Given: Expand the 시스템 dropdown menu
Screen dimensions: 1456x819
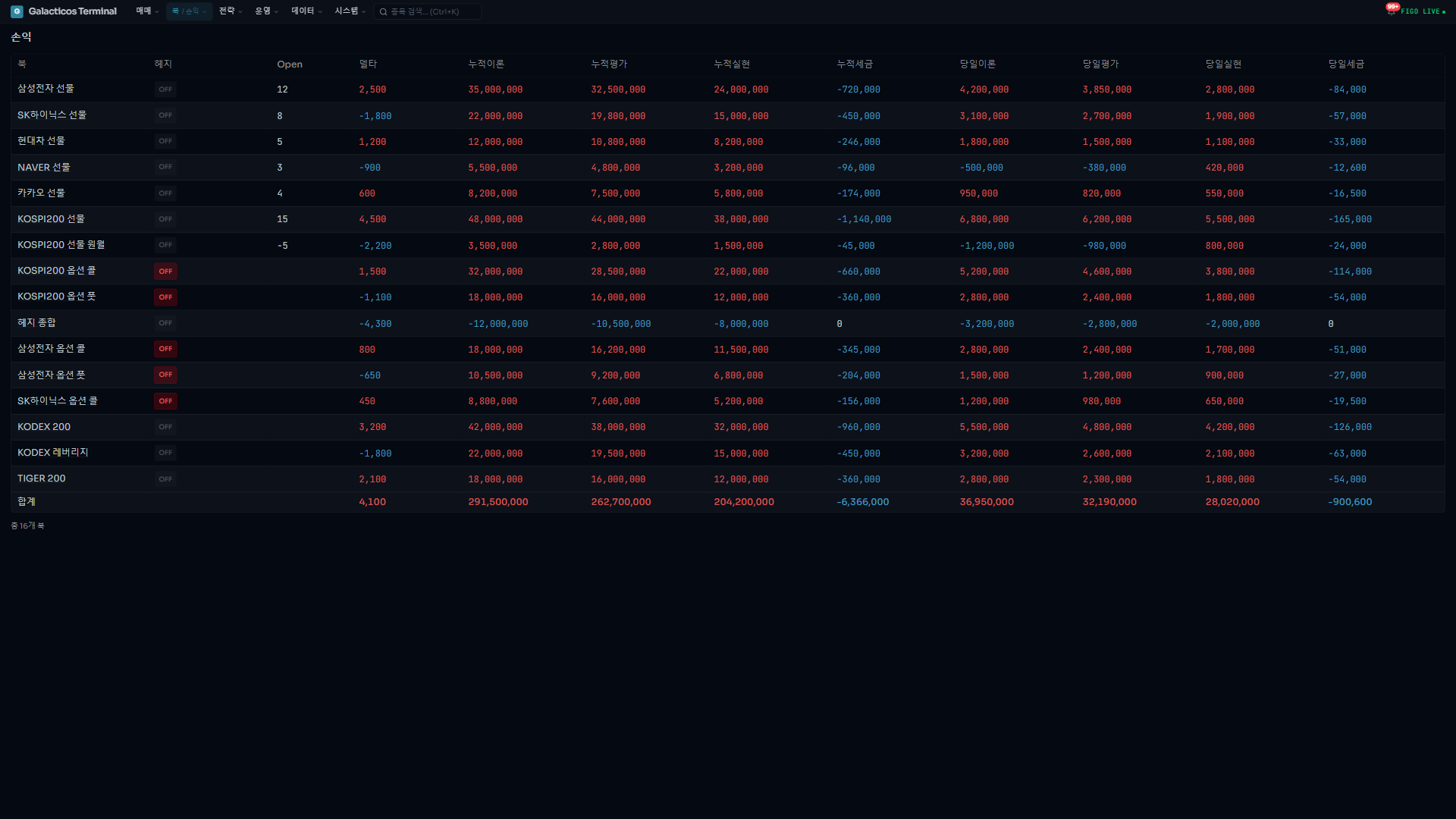Looking at the screenshot, I should point(350,11).
